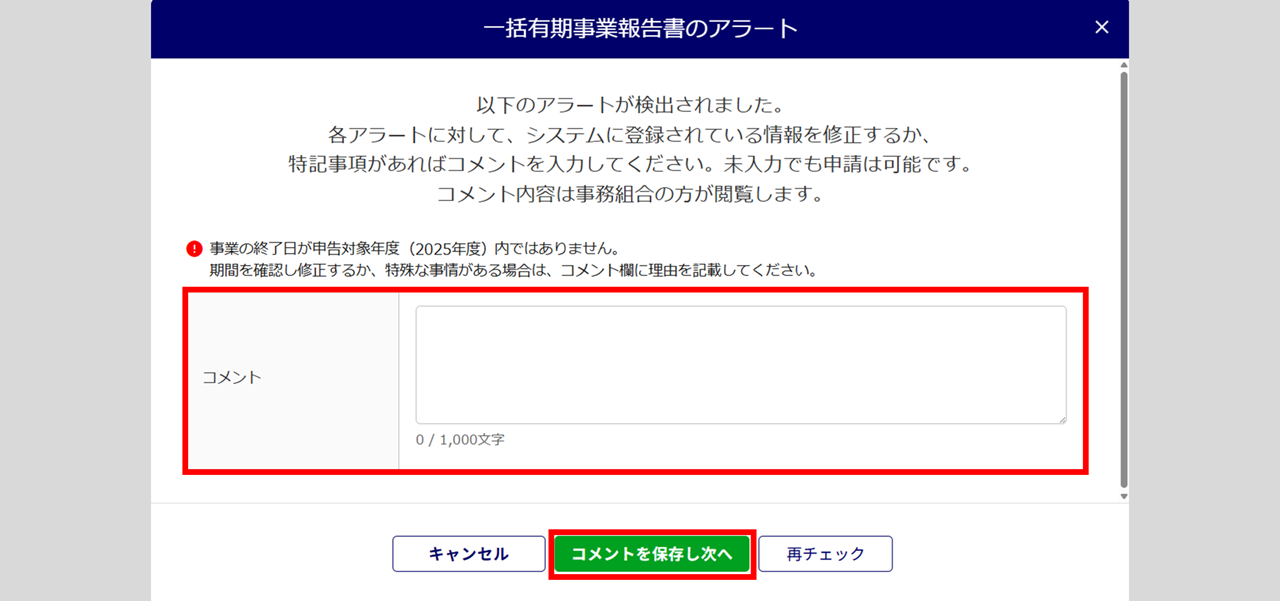
Task: Click the scrollbar up arrow
Action: coord(1124,65)
